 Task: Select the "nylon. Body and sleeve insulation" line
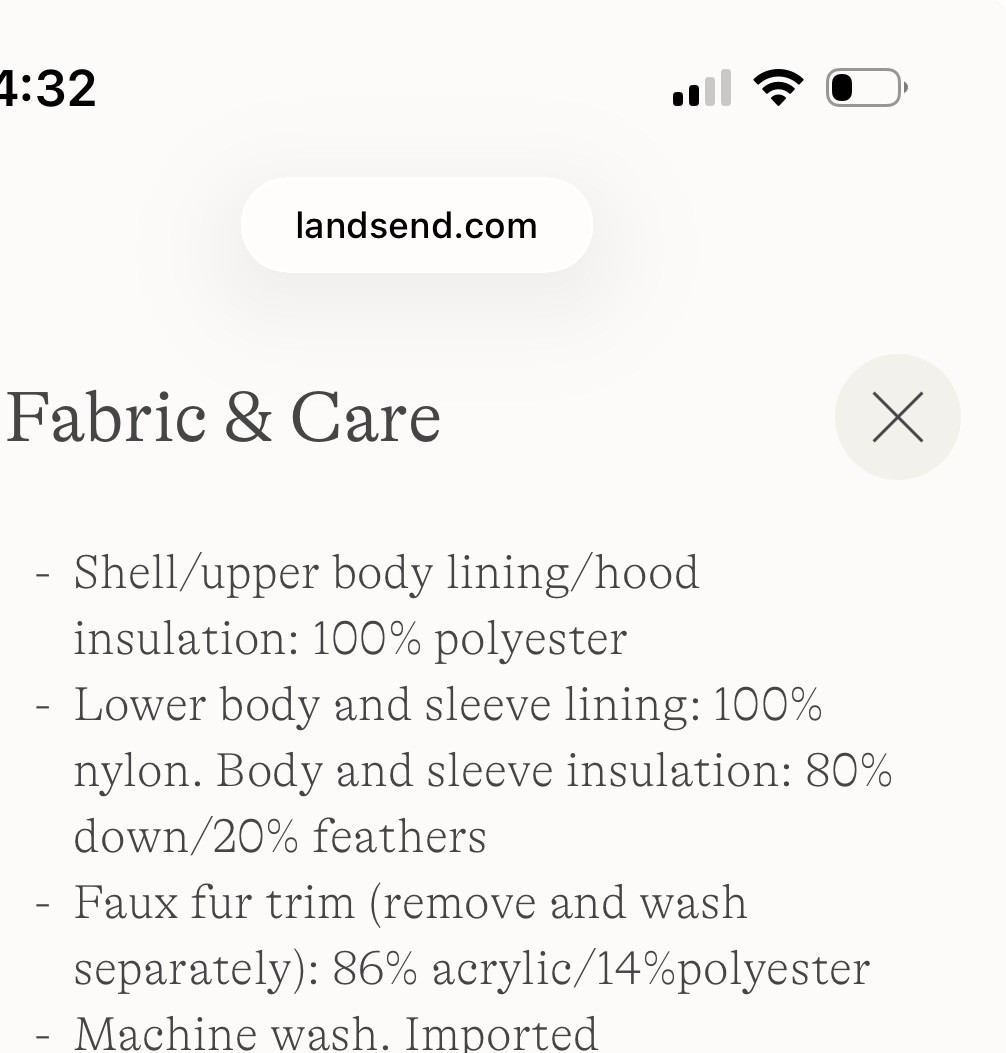[x=483, y=770]
